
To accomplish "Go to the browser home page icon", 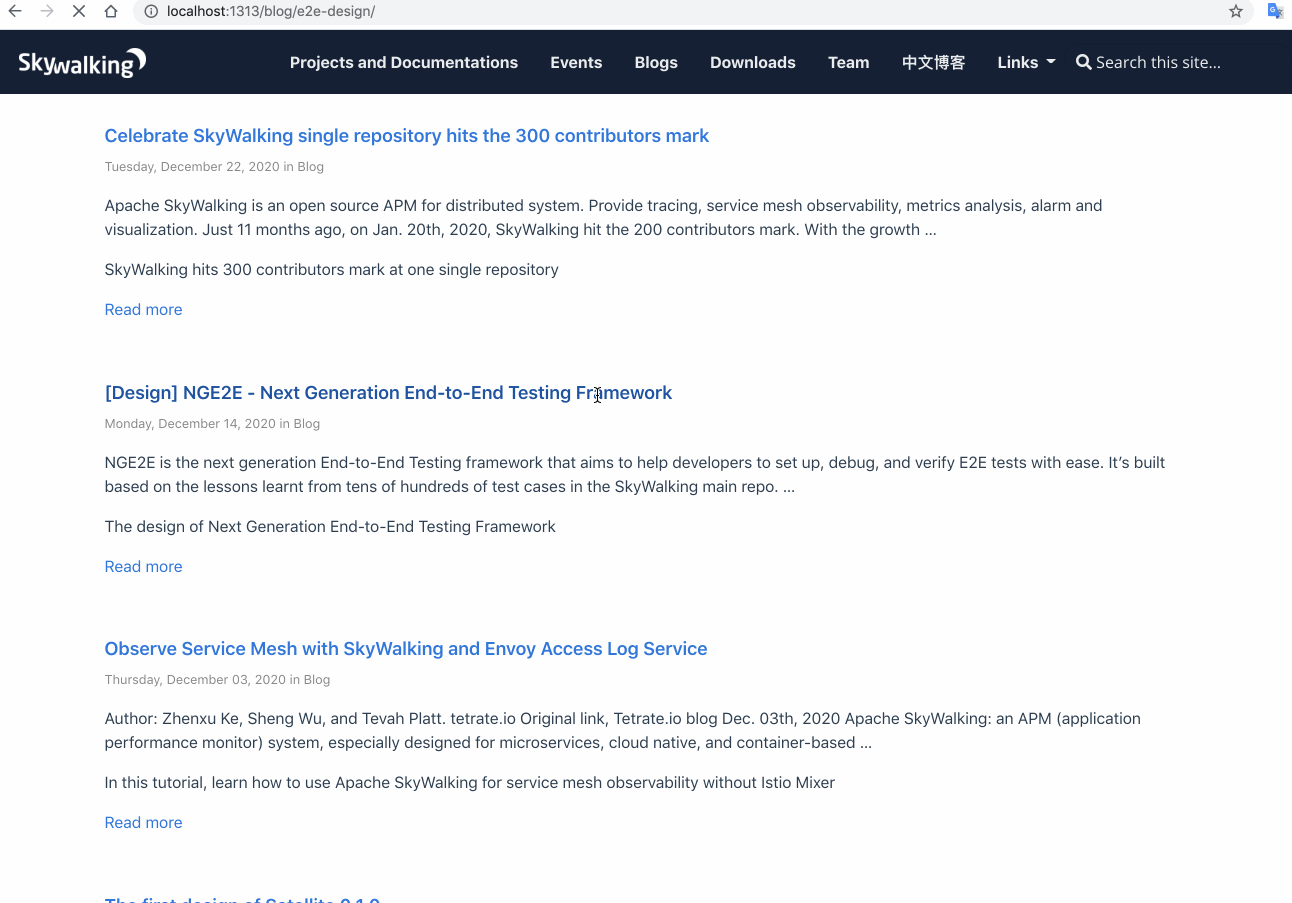I will (x=111, y=12).
